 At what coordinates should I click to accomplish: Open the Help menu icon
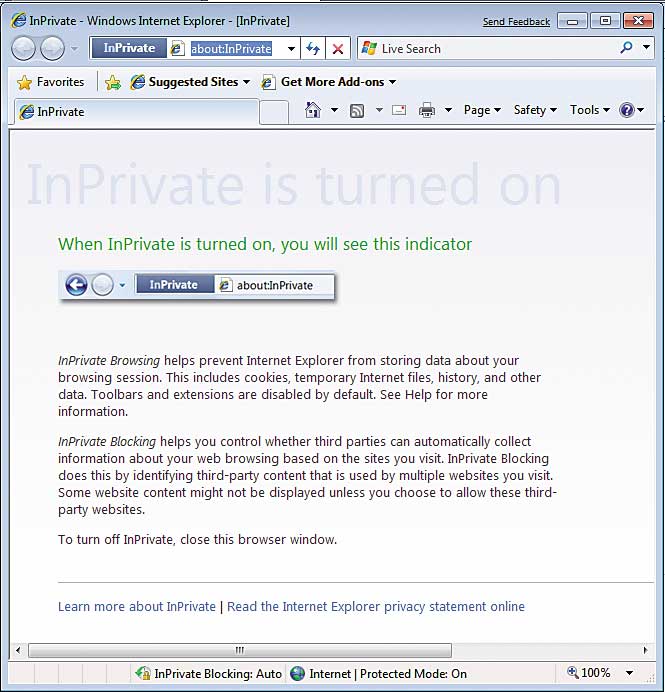(x=631, y=110)
